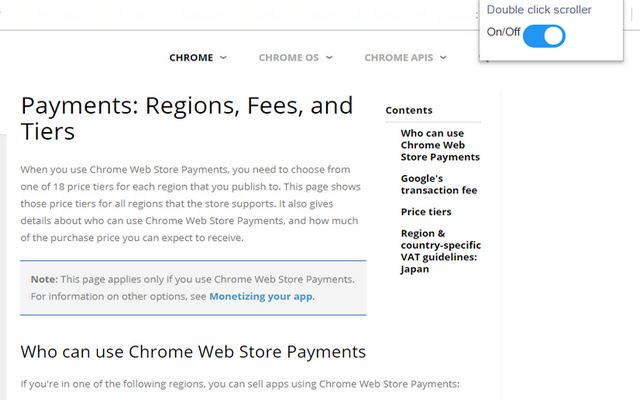This screenshot has width=640, height=400.
Task: Click the Double click scroller popup title
Action: (539, 10)
